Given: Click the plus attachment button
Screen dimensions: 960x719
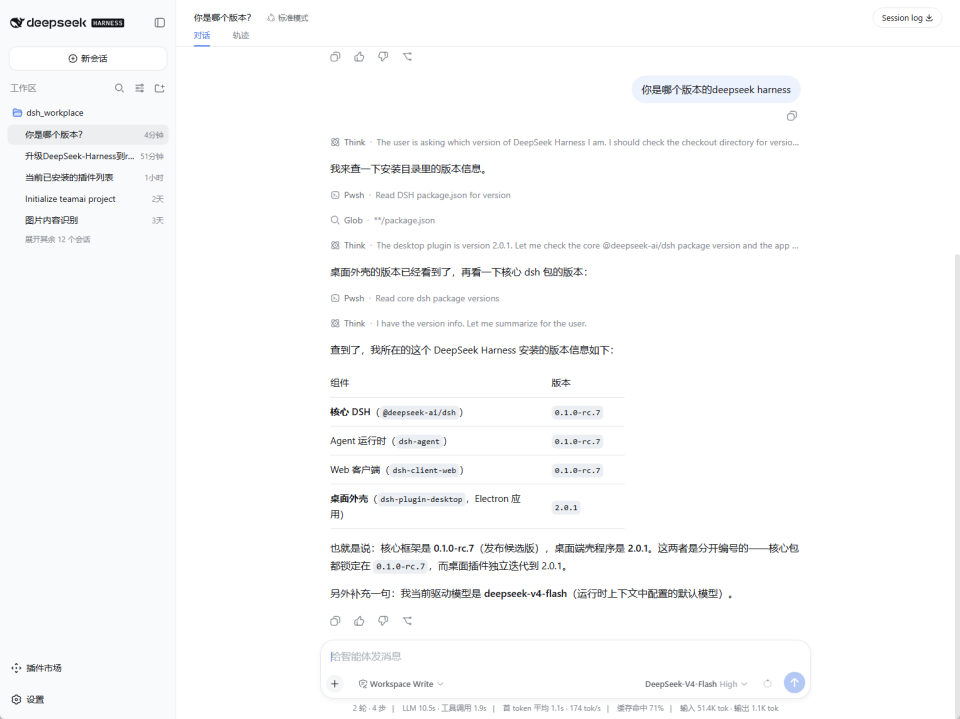Looking at the screenshot, I should tap(335, 683).
